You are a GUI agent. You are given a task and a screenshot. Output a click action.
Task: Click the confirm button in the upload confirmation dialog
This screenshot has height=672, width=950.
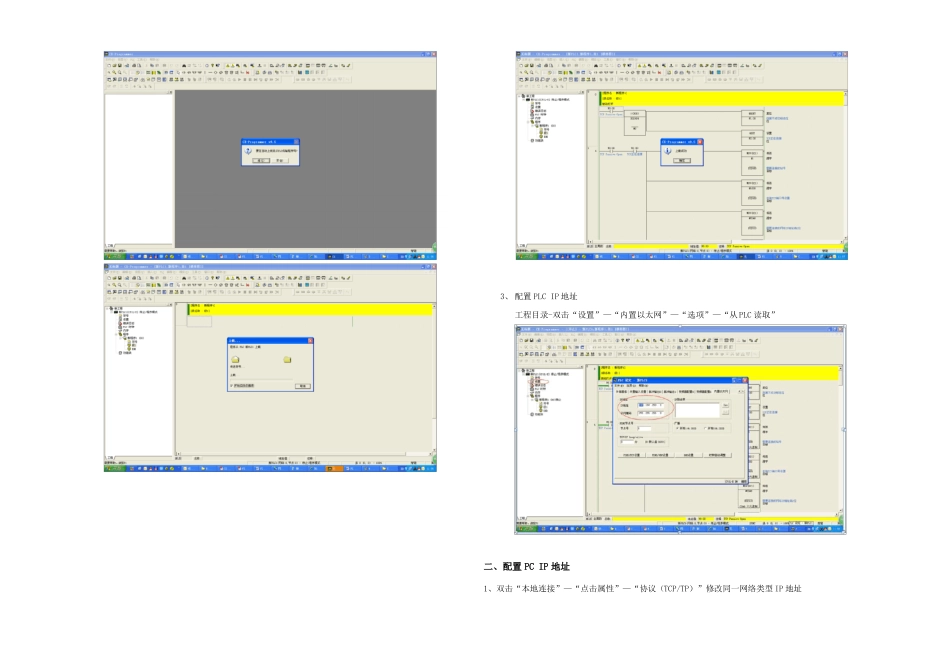click(261, 161)
